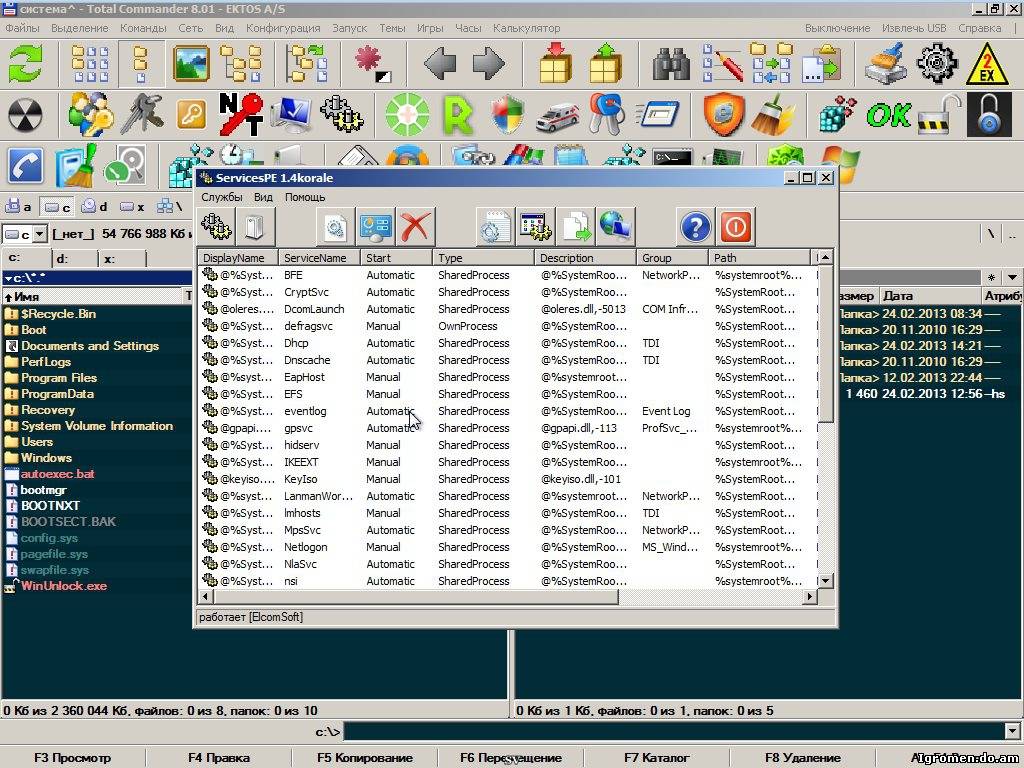Click the gray forward arrow icon
Image resolution: width=1024 pixels, height=768 pixels.
(x=488, y=64)
